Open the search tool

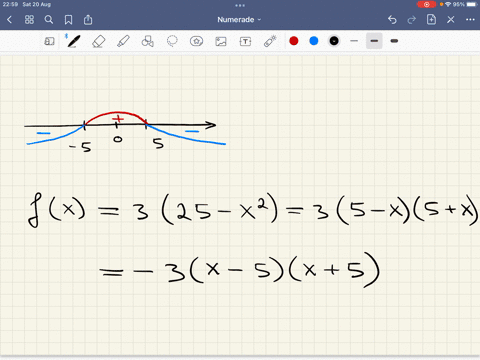click(49, 20)
